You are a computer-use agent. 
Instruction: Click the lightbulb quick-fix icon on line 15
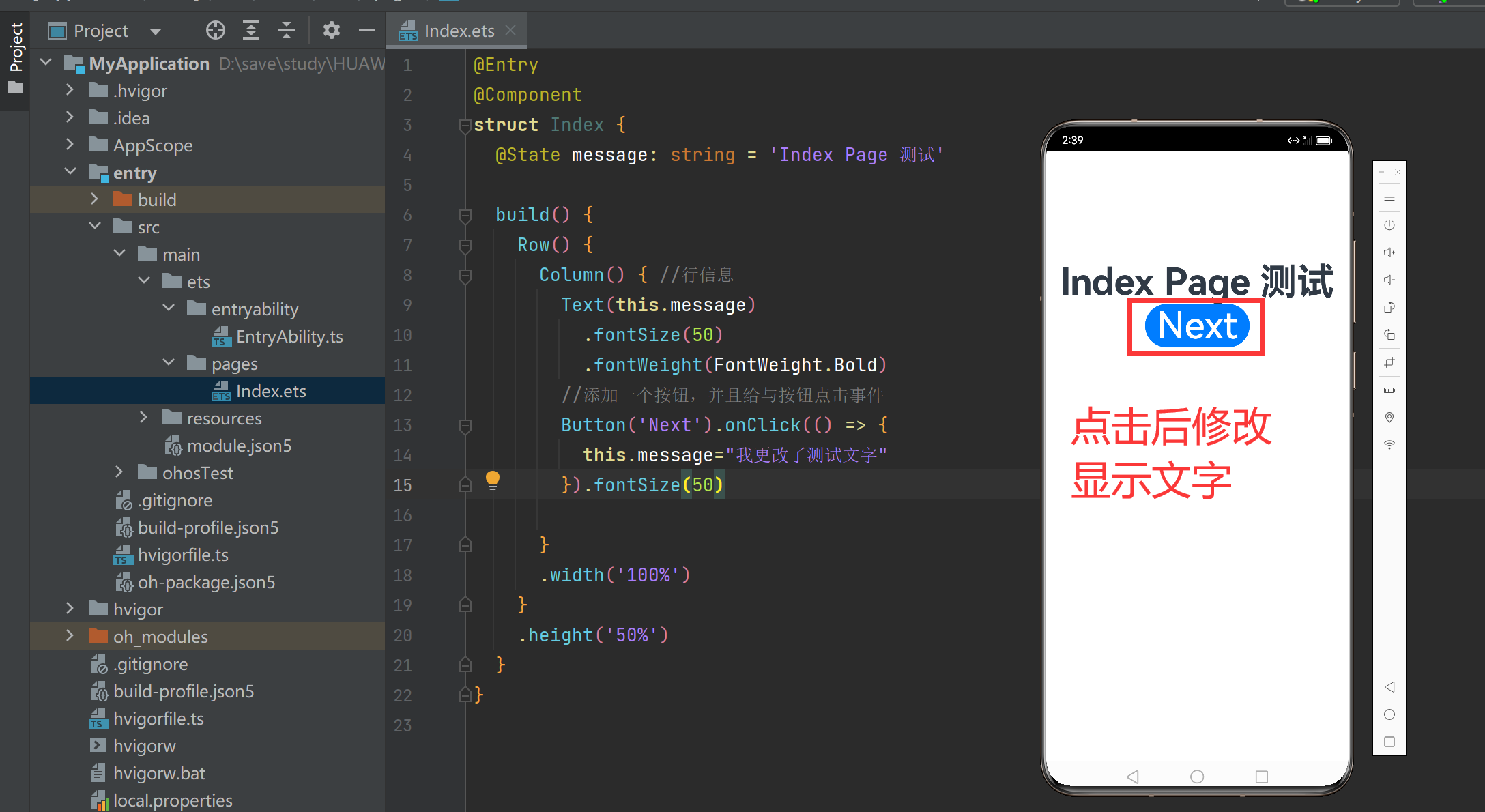(492, 480)
